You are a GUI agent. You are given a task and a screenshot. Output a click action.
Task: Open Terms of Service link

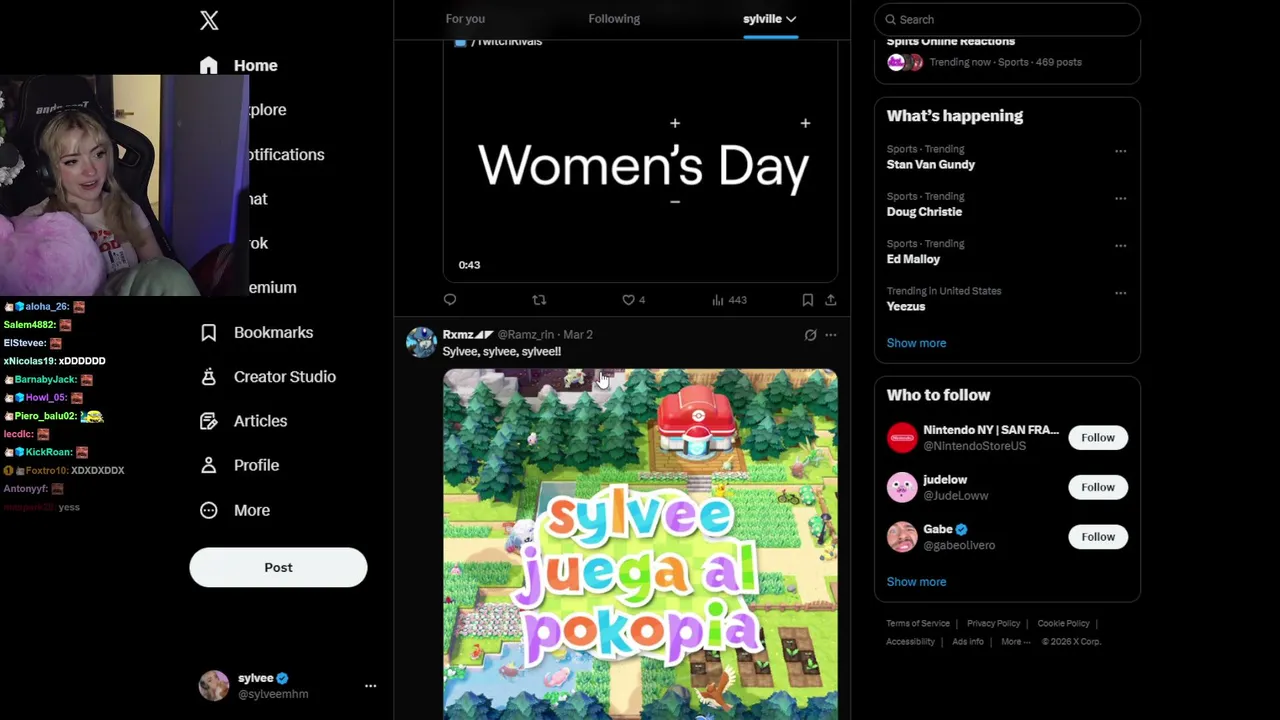[x=918, y=624]
